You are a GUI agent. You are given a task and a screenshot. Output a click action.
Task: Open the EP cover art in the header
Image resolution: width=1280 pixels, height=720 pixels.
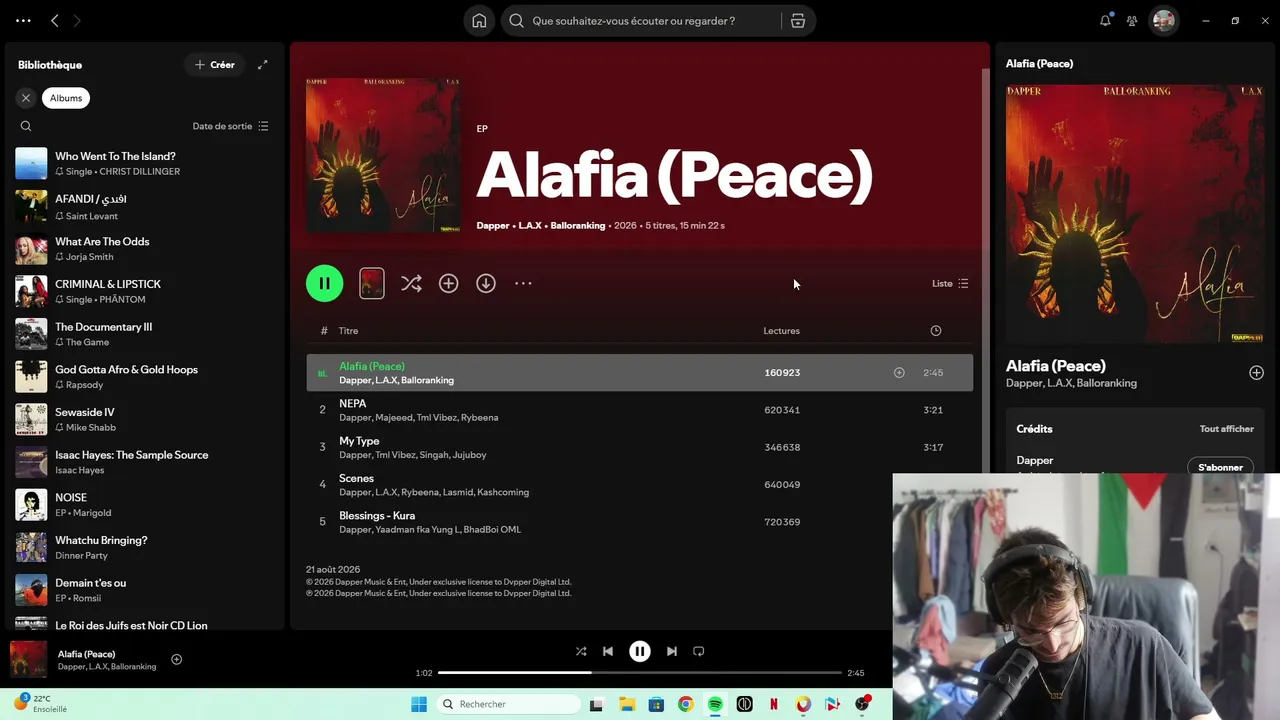point(383,155)
